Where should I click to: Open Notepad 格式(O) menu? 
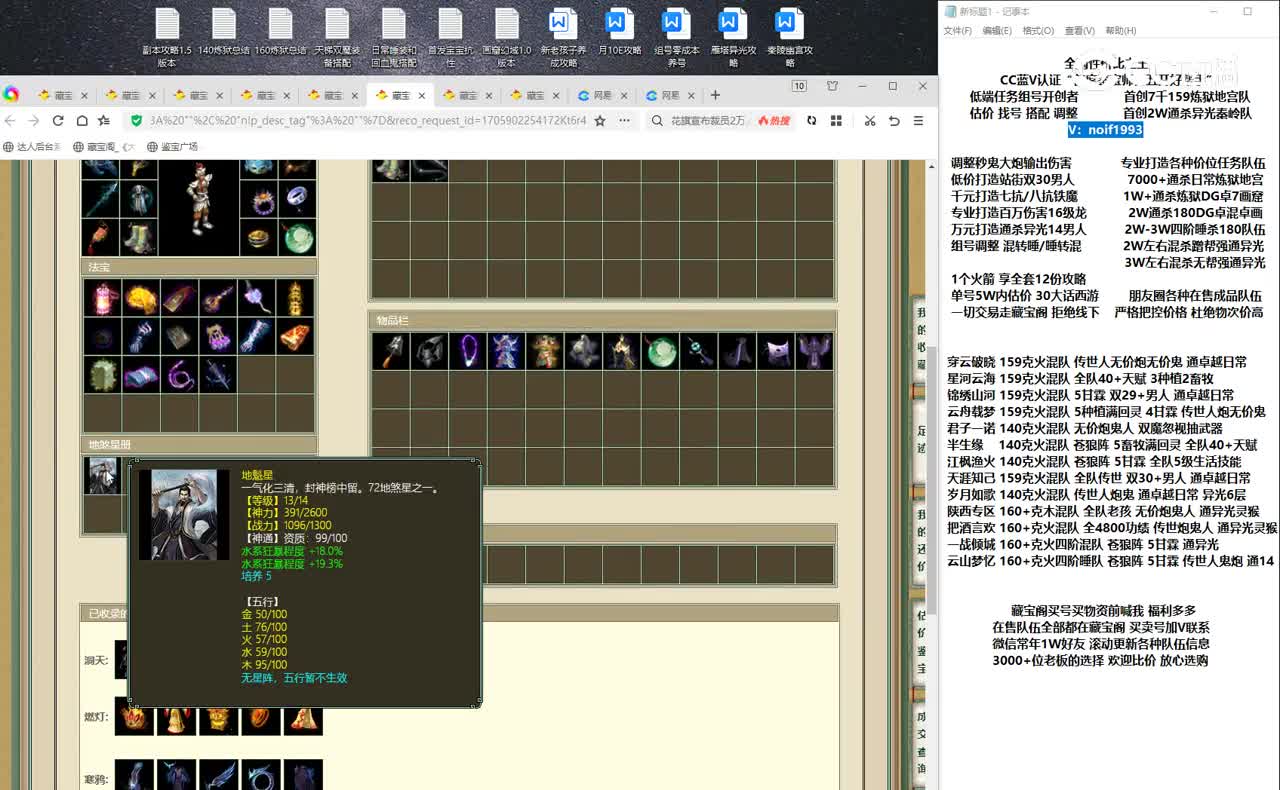pos(1038,31)
